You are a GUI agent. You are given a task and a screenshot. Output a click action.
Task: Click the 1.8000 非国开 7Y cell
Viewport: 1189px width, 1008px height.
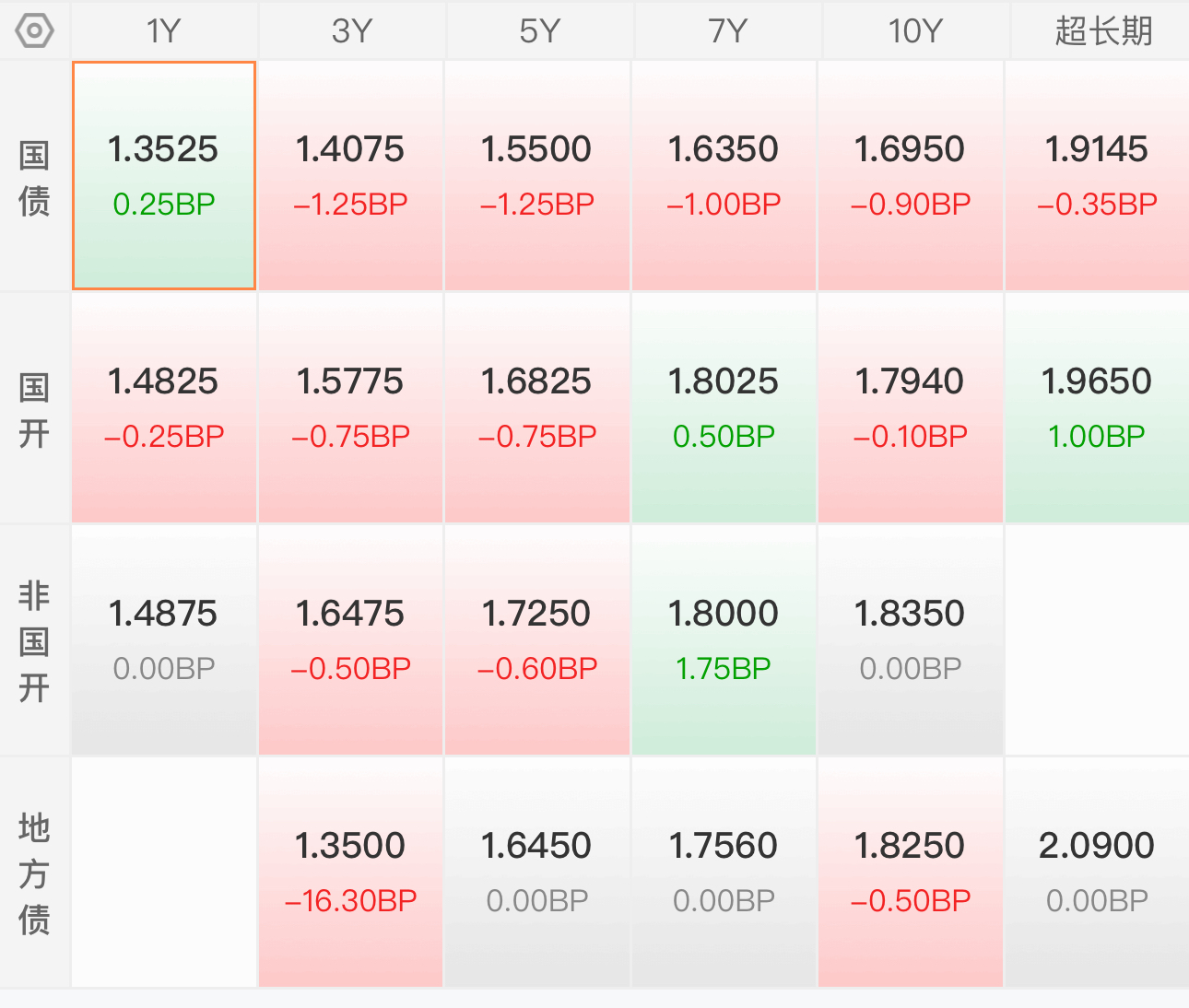[724, 640]
